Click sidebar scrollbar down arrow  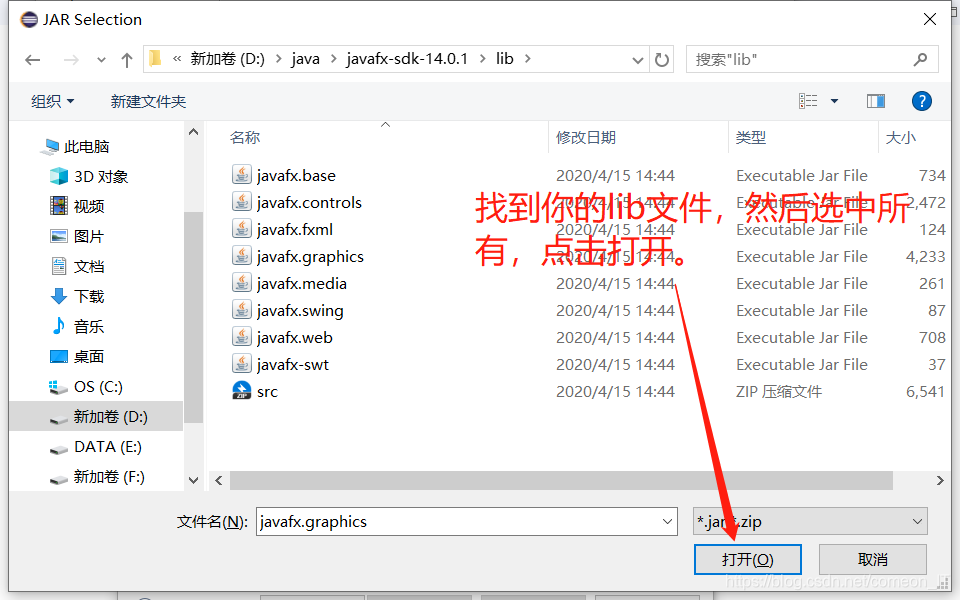point(193,481)
